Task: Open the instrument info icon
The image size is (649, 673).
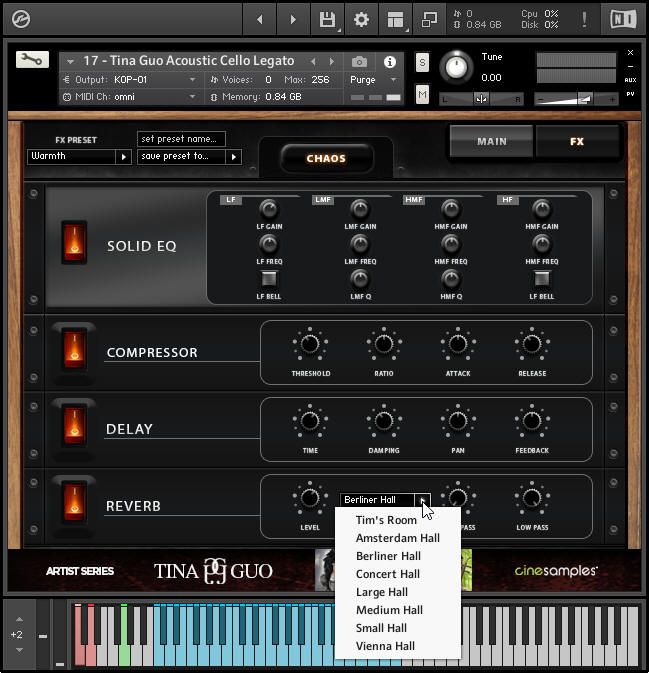Action: 390,62
